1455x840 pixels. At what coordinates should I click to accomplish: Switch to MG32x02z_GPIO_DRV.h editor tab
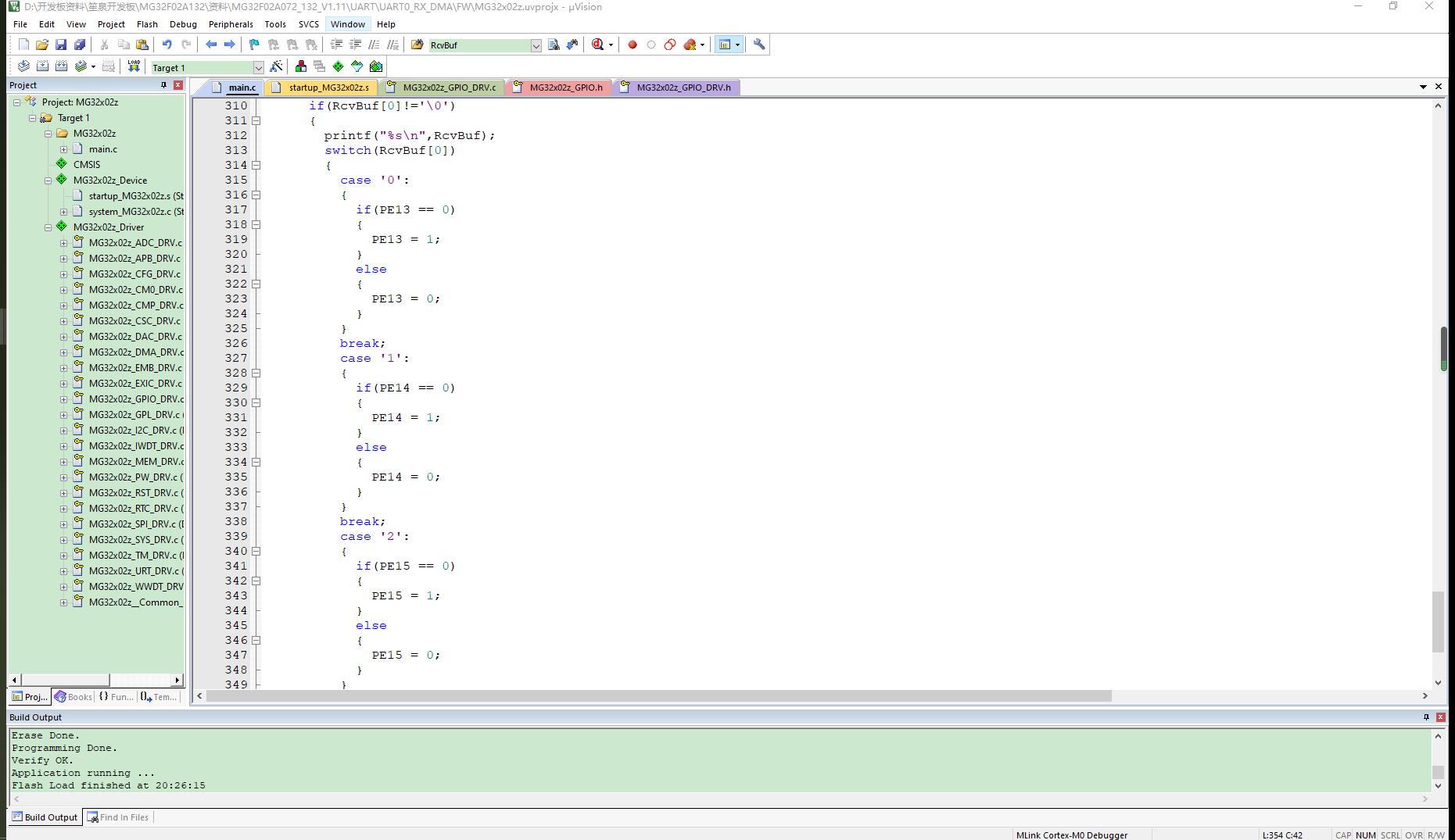coord(676,88)
